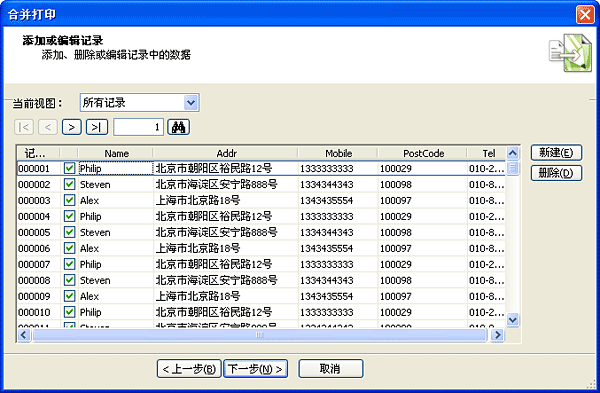Jump to last record button
The width and height of the screenshot is (600, 393).
(x=97, y=127)
